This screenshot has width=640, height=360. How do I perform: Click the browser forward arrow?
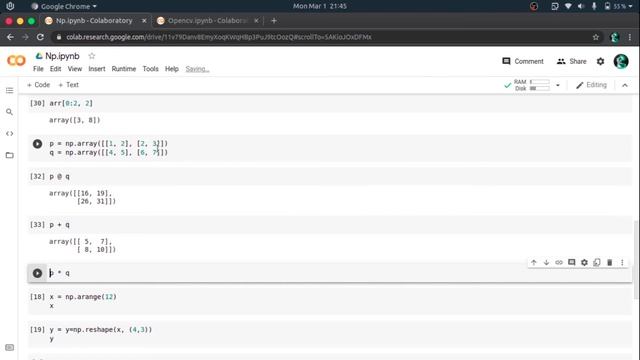[x=25, y=37]
